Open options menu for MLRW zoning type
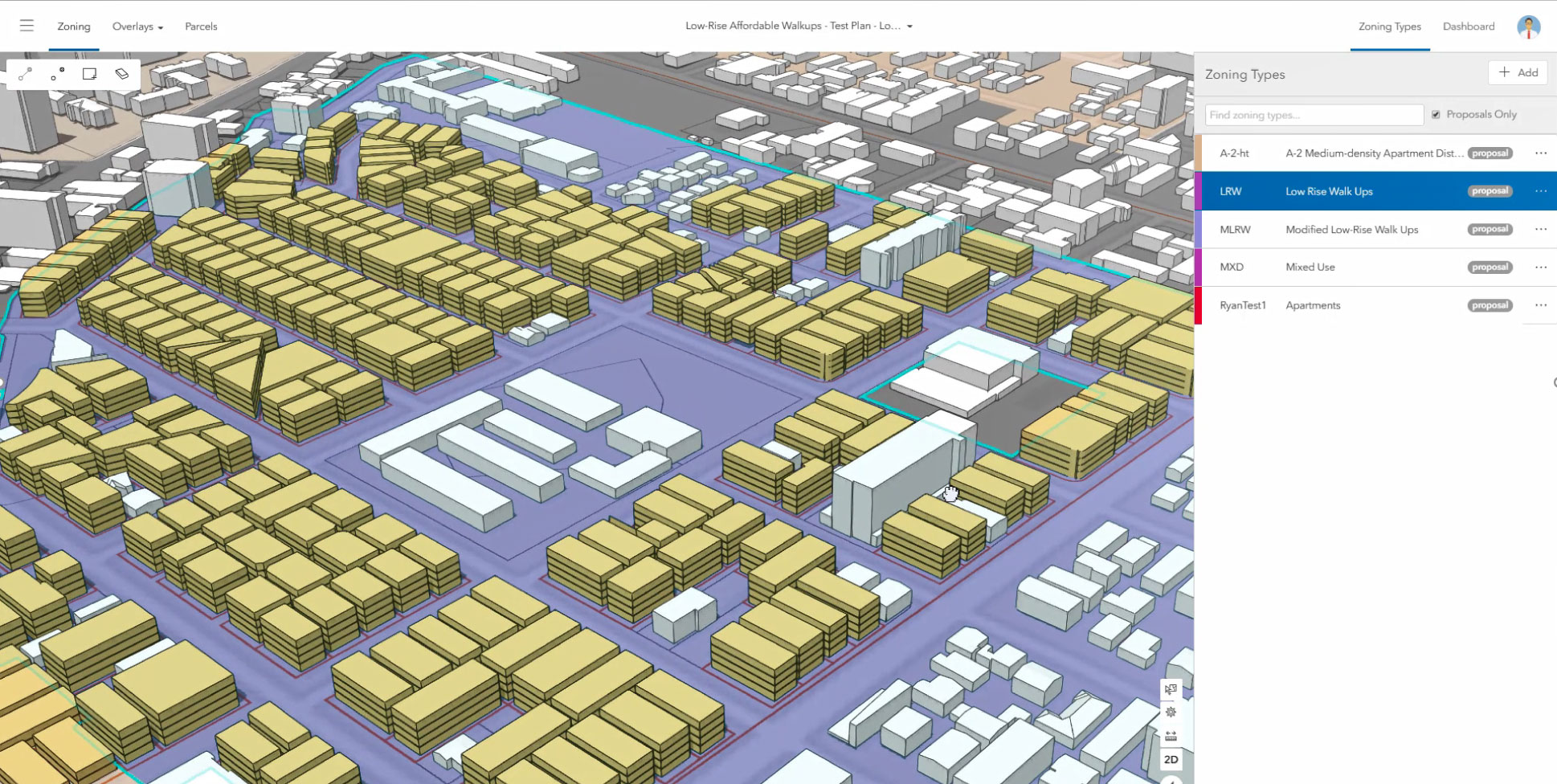Image resolution: width=1557 pixels, height=784 pixels. coord(1540,230)
